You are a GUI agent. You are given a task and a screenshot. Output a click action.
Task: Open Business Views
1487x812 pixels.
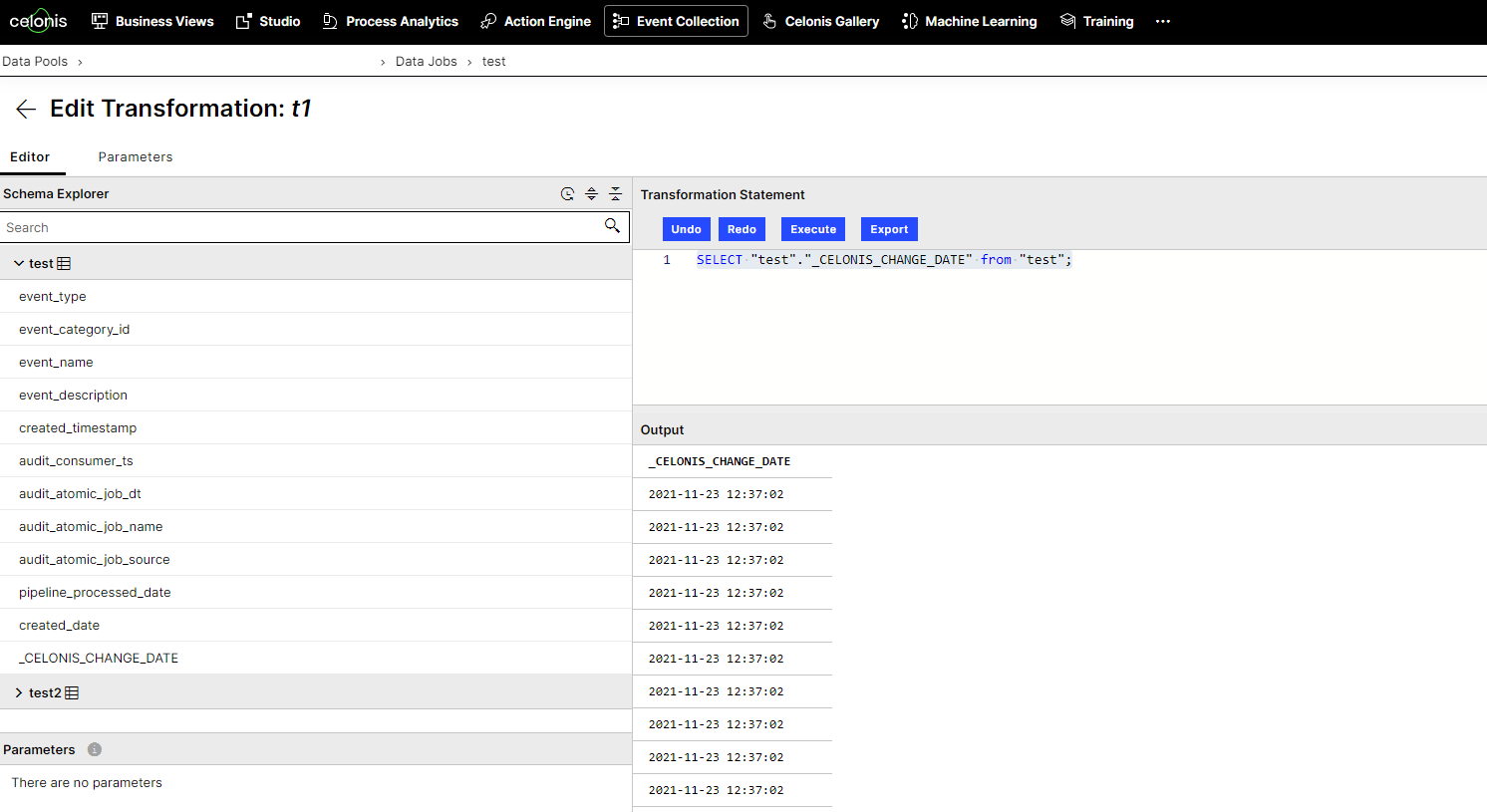point(152,21)
